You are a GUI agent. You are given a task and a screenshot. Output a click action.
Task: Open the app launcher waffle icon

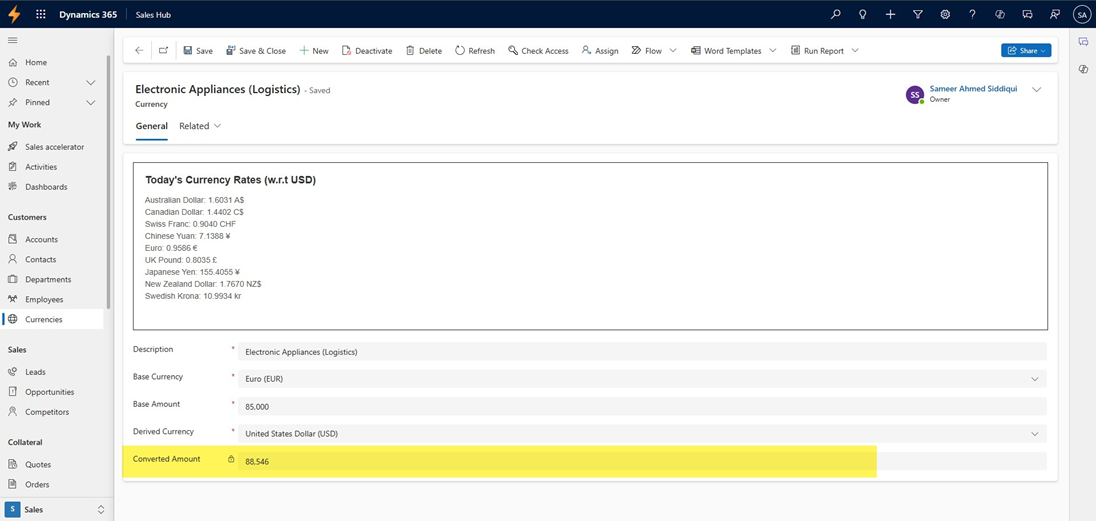pos(41,14)
